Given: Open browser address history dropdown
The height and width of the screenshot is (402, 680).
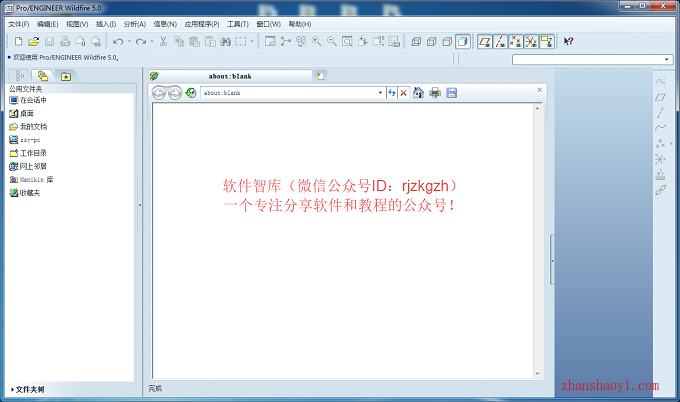Looking at the screenshot, I should pyautogui.click(x=380, y=93).
